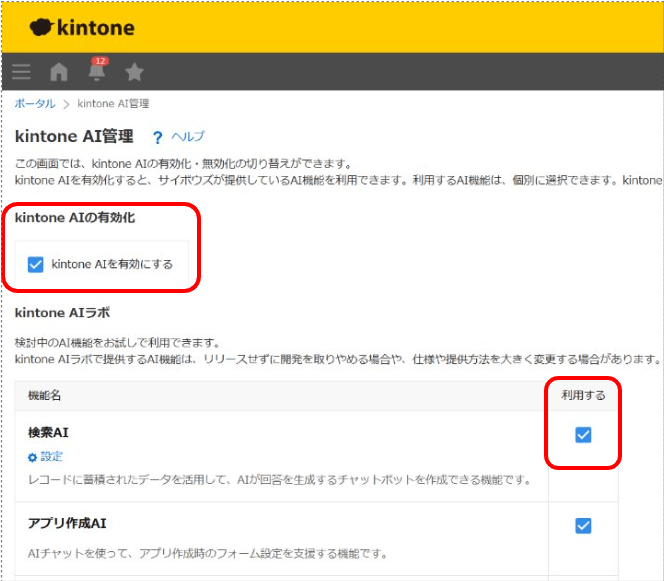Click the 検索AI feature name
The width and height of the screenshot is (664, 581).
tap(48, 432)
